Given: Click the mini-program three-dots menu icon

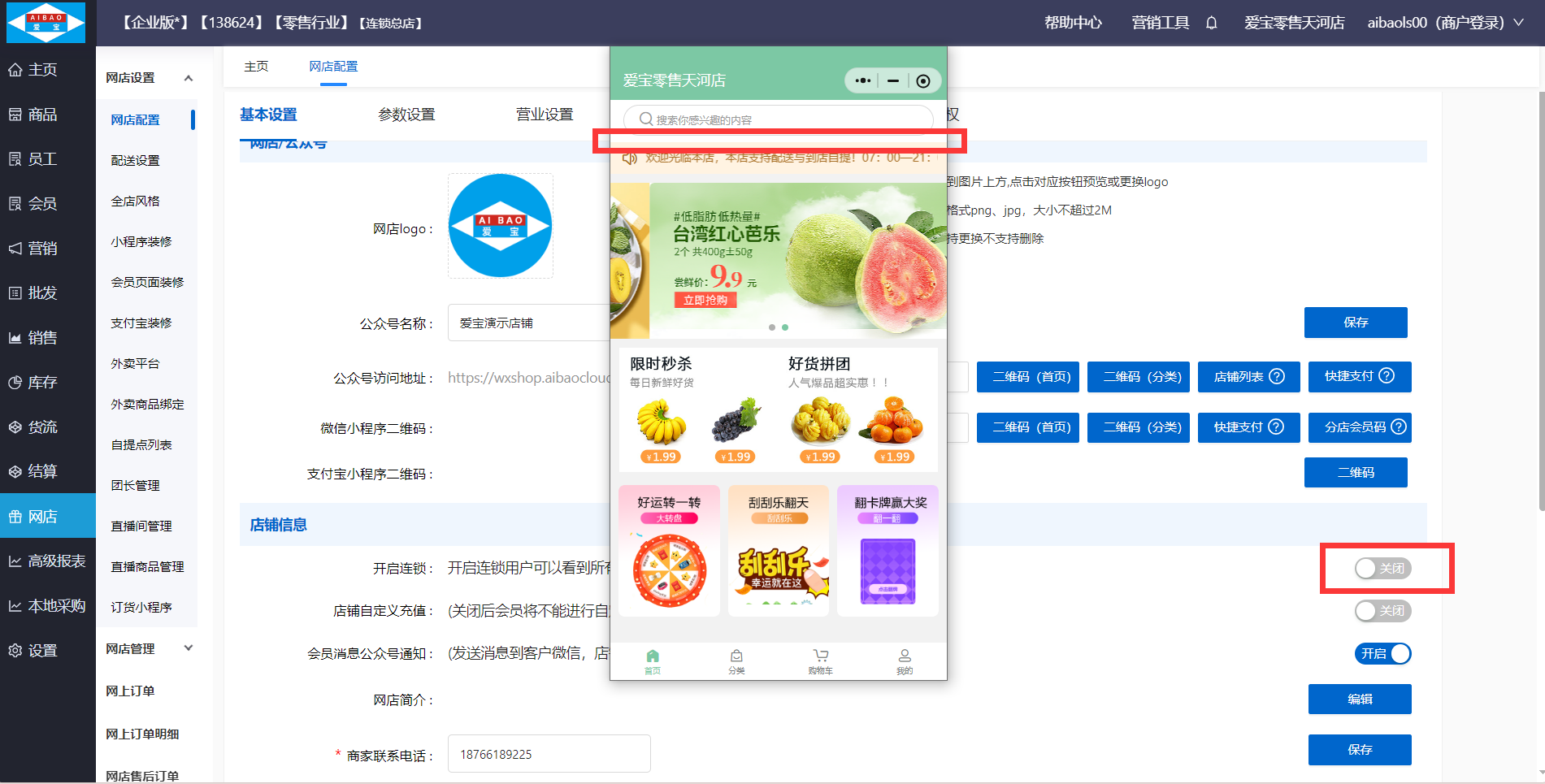Looking at the screenshot, I should (x=863, y=80).
